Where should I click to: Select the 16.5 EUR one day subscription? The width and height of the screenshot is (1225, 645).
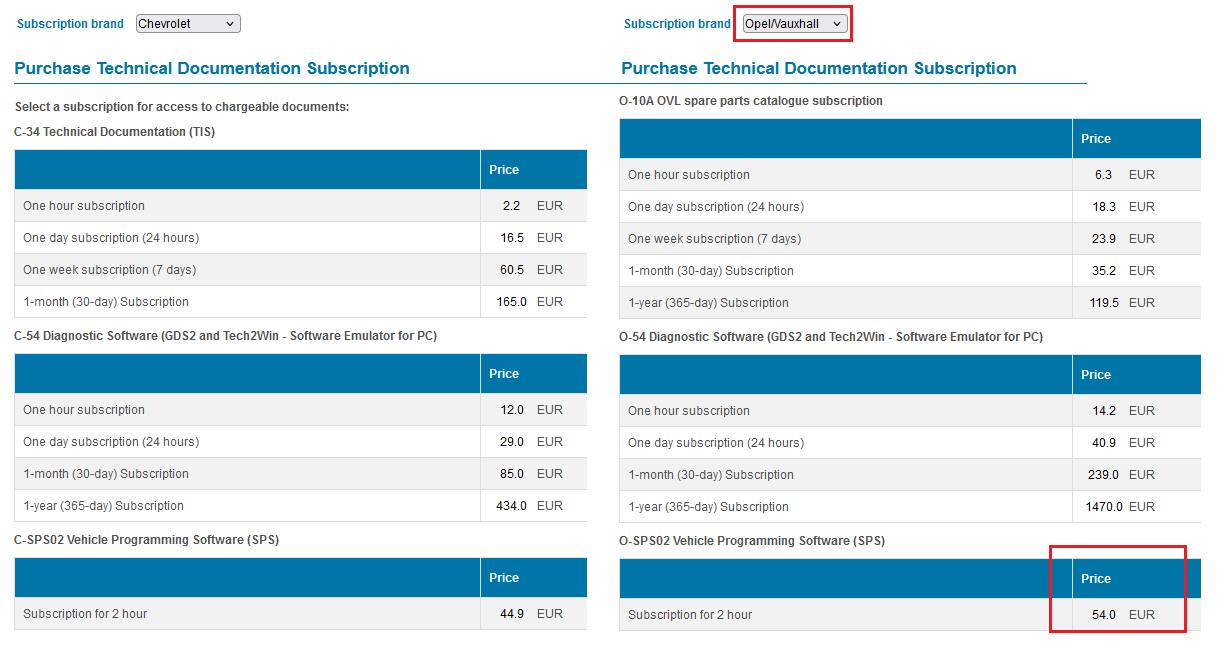(111, 238)
